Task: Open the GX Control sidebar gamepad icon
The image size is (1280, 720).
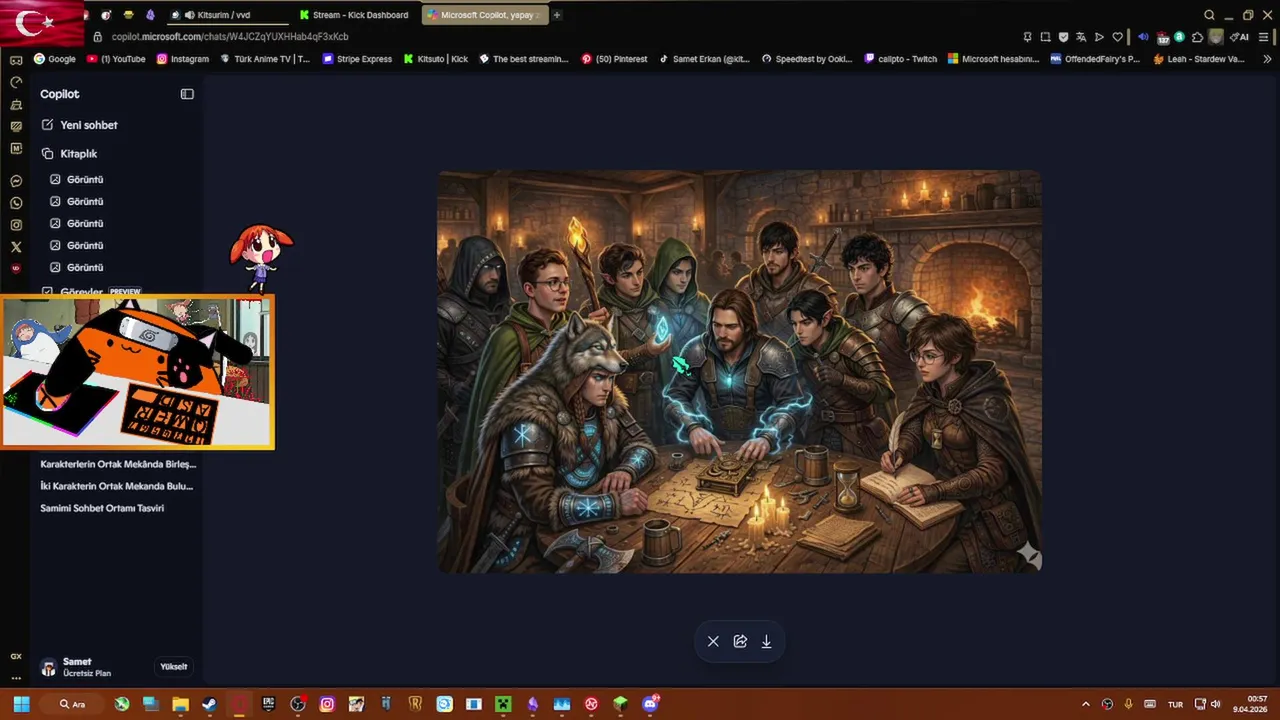Action: tap(16, 60)
